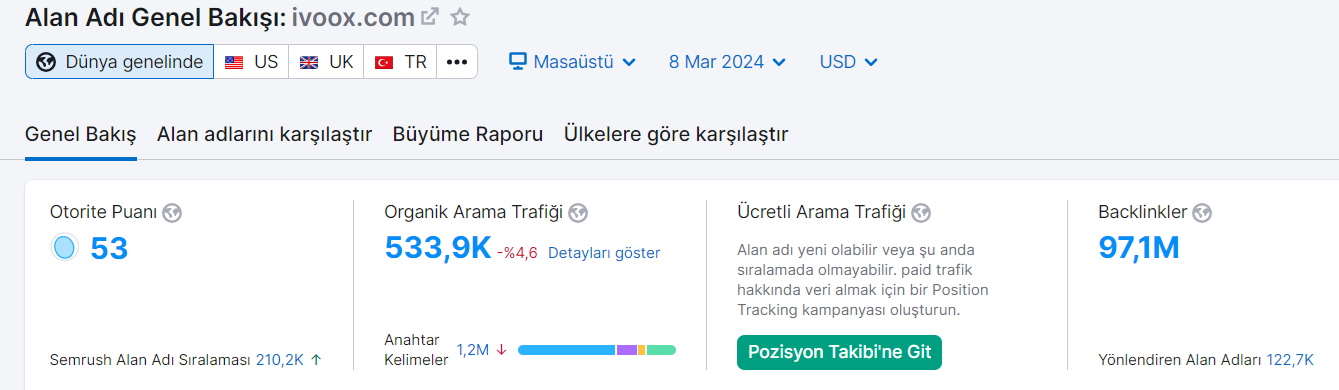Image resolution: width=1339 pixels, height=390 pixels.
Task: Switch database to UK
Action: [x=327, y=62]
